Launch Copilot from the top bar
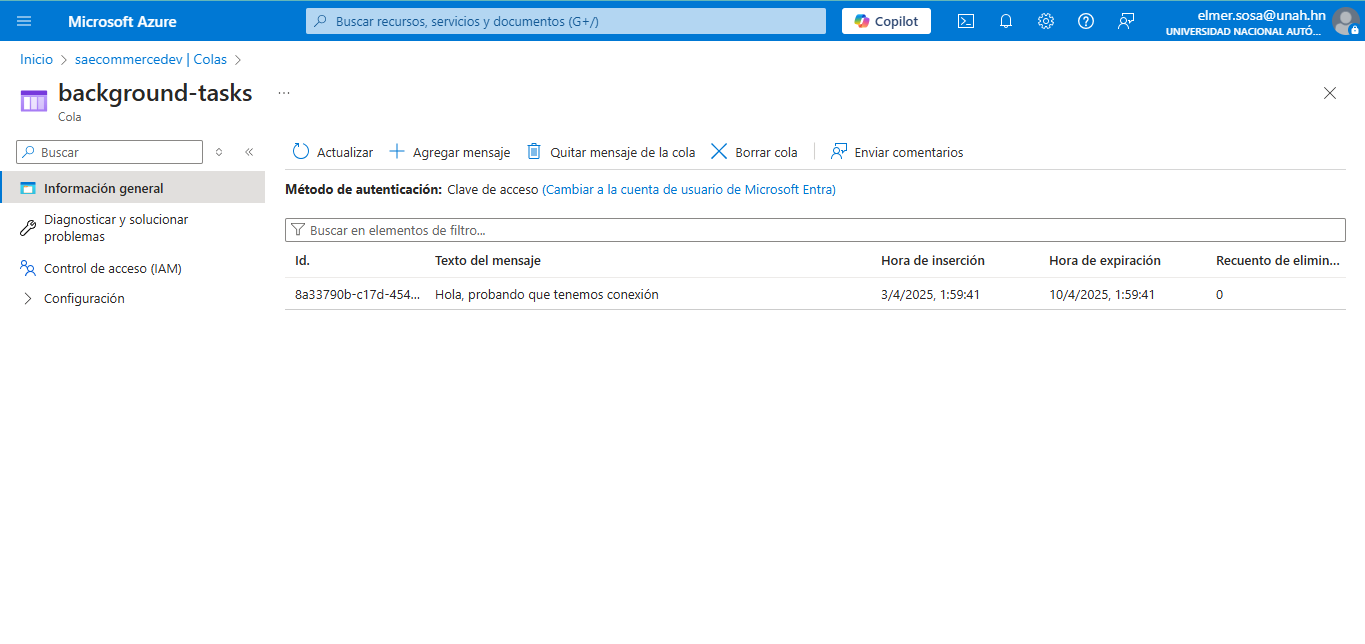Image resolution: width=1365 pixels, height=644 pixels. coord(885,20)
